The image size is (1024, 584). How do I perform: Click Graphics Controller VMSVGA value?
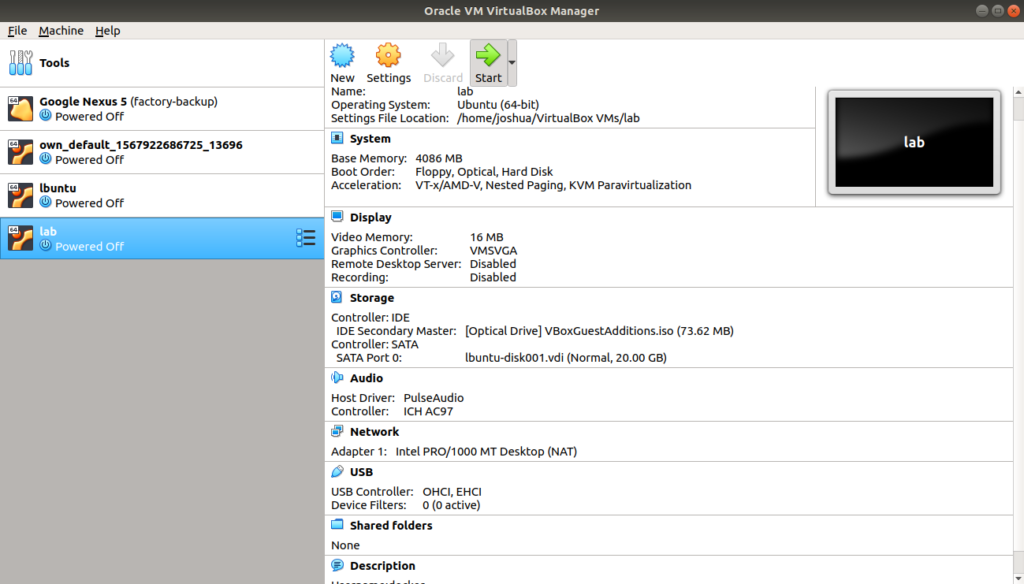point(493,251)
